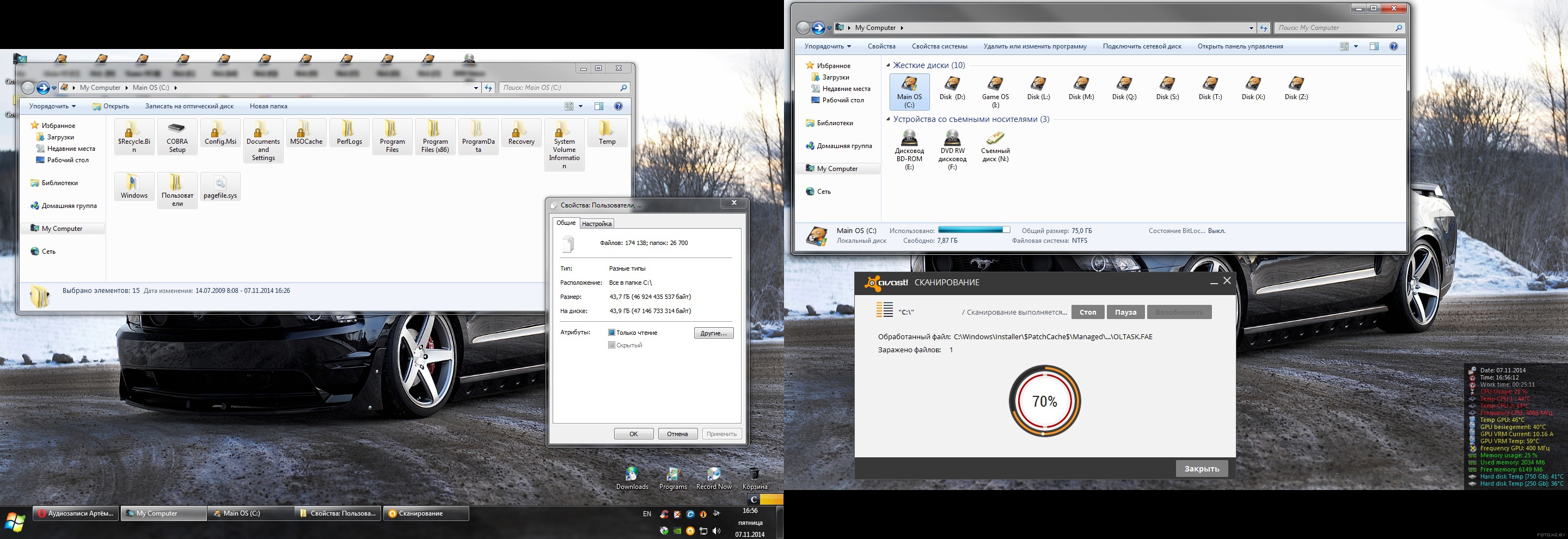Select the Game OS (I:) drive icon

995,91
